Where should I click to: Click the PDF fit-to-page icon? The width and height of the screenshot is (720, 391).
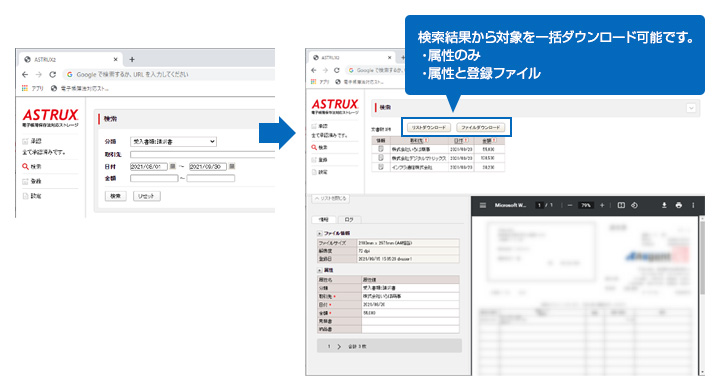point(621,205)
